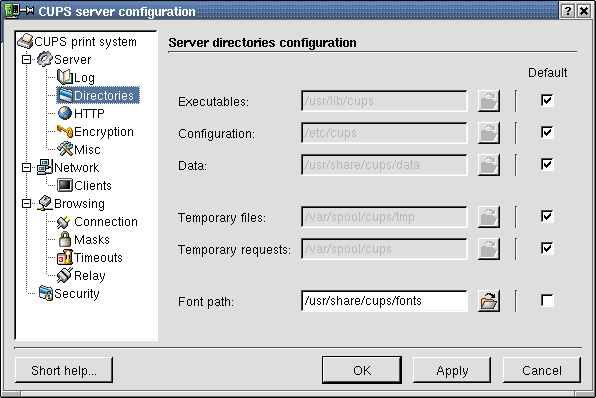Click the Masks padlock icon
Screen dimensions: 596x398
coord(65,239)
